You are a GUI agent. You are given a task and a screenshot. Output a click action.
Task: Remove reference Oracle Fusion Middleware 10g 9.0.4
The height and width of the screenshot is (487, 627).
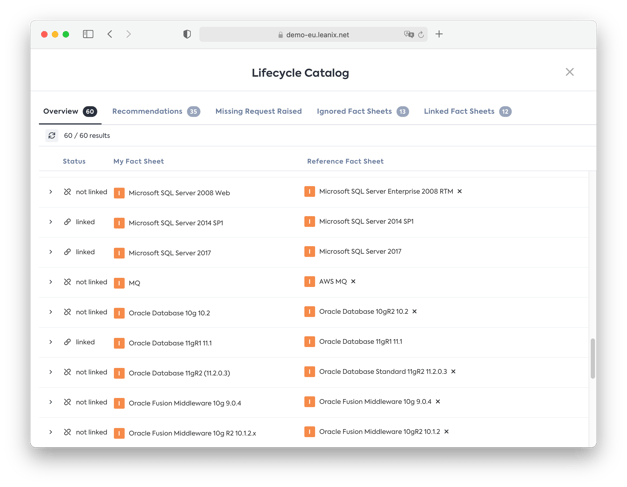pyautogui.click(x=438, y=401)
